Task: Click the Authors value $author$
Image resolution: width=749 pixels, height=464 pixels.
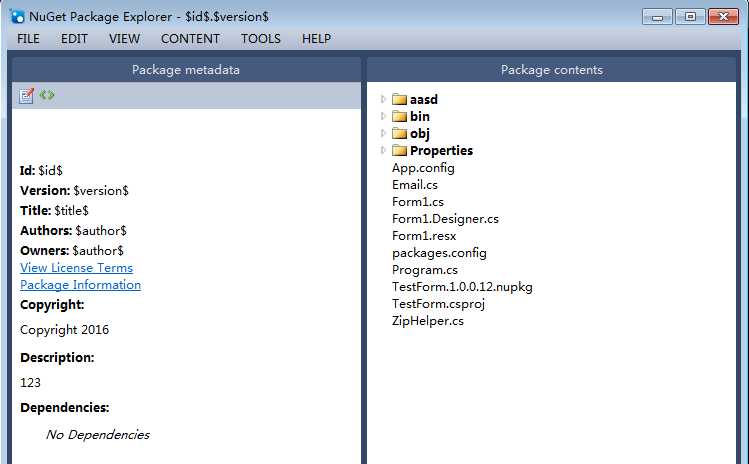Action: (101, 231)
